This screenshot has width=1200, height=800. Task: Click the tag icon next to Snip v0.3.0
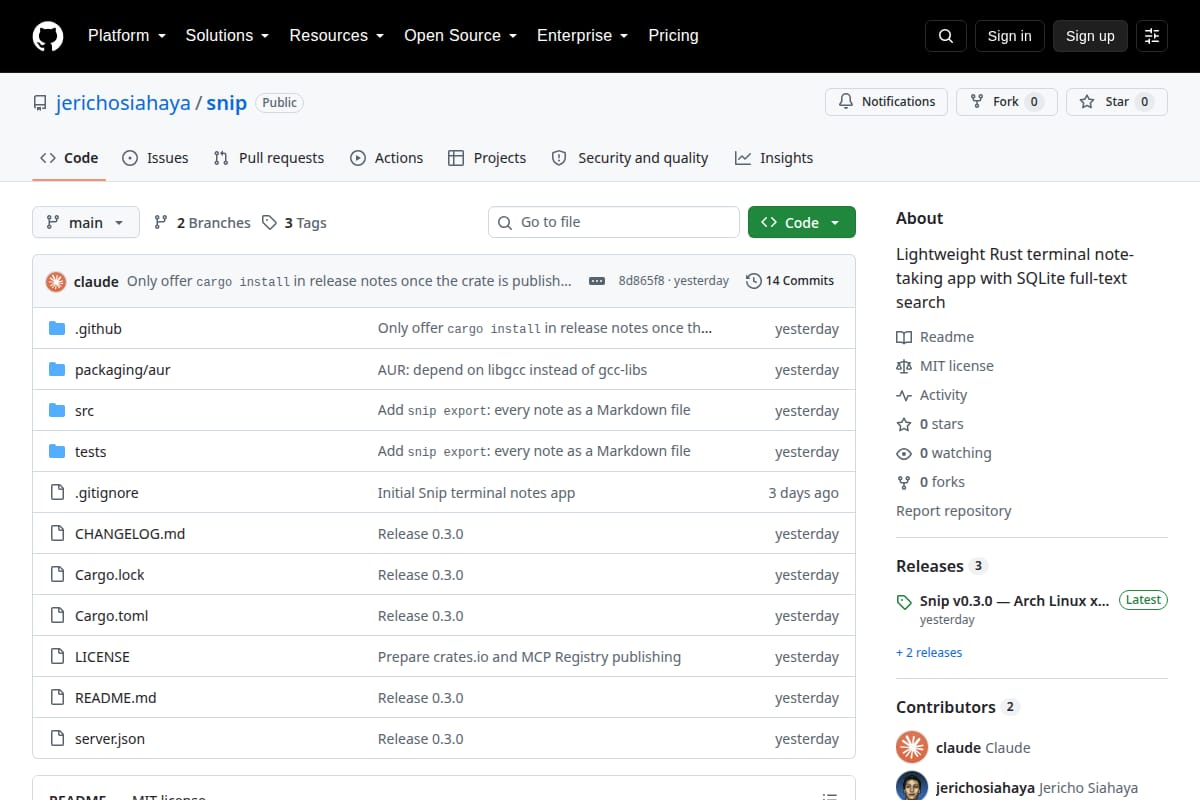(904, 602)
